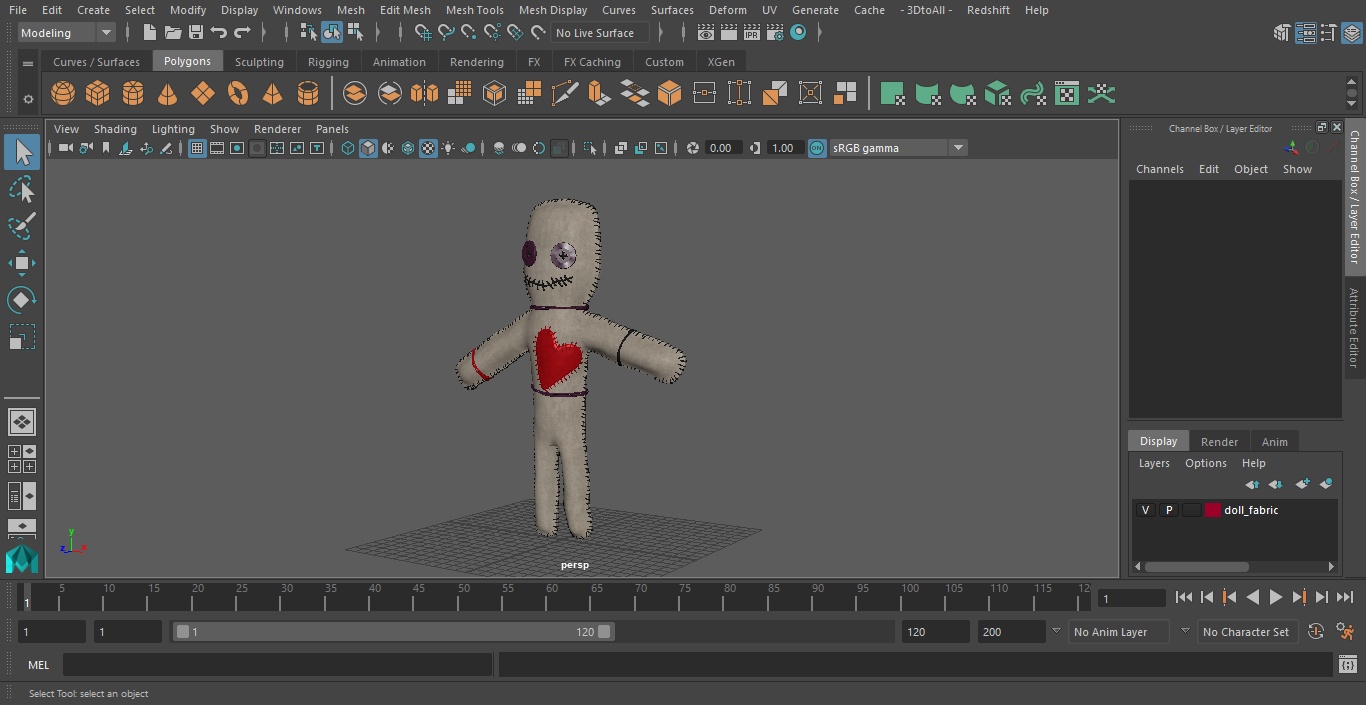Create a polygon torus from shelf

238,94
